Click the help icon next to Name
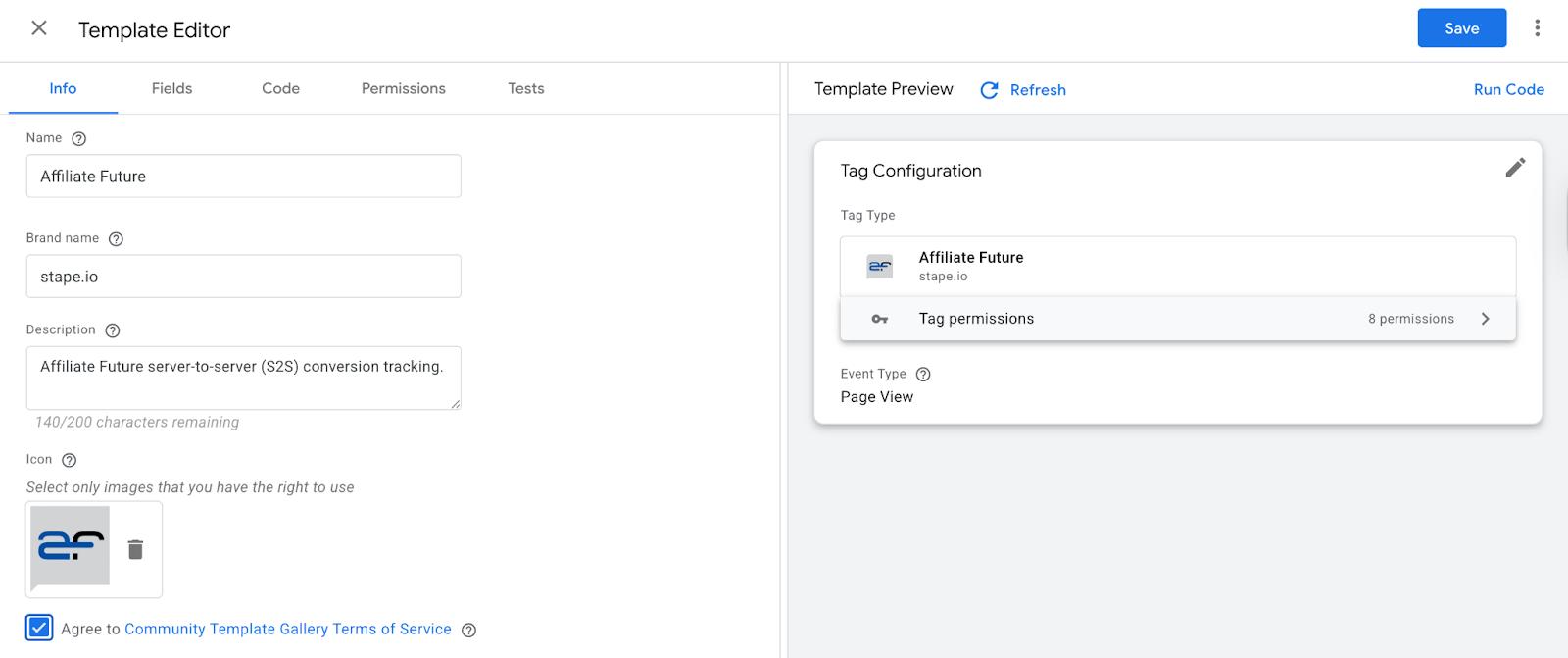This screenshot has width=1568, height=658. click(79, 139)
